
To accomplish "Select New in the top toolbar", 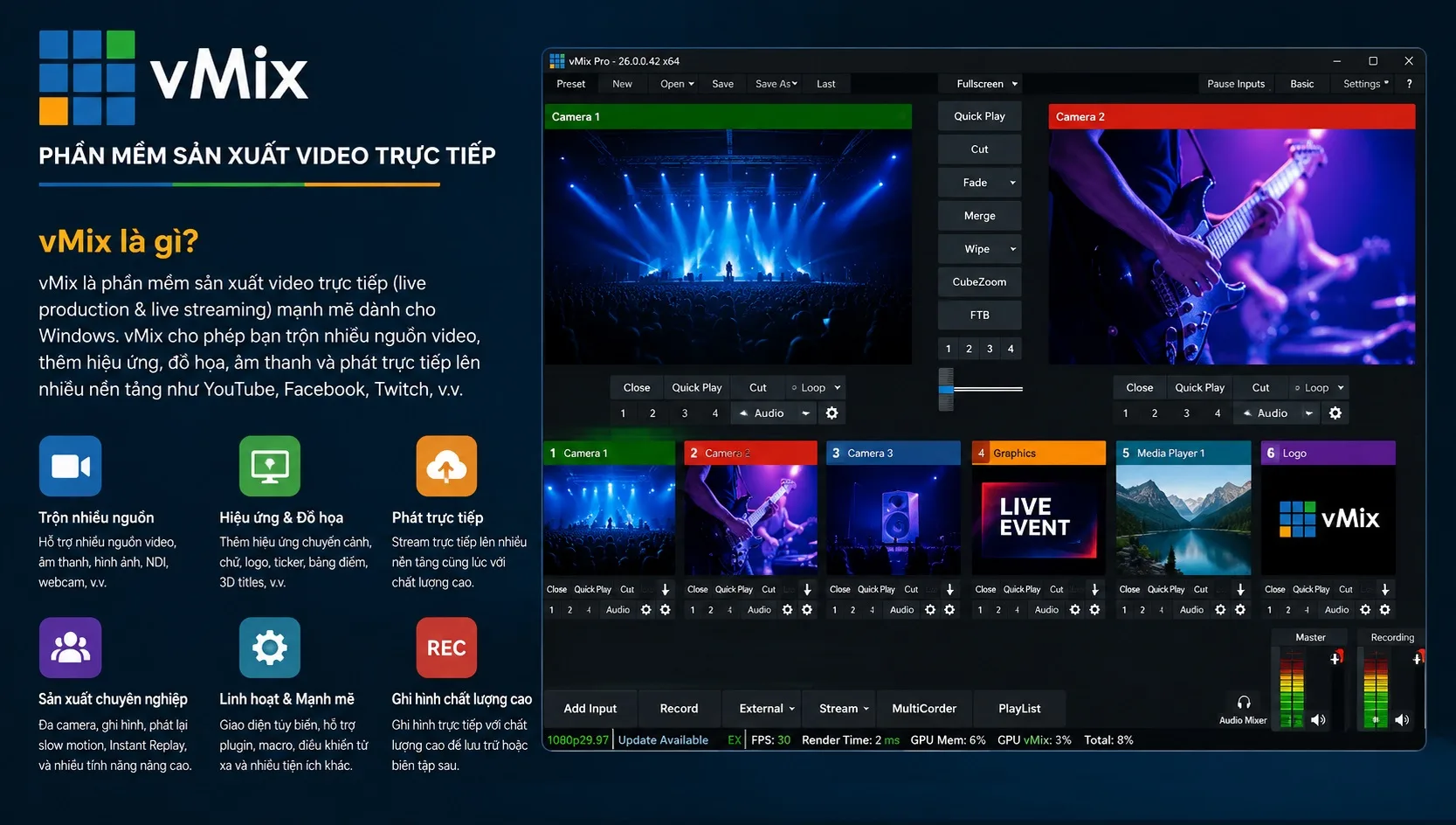I will point(622,84).
